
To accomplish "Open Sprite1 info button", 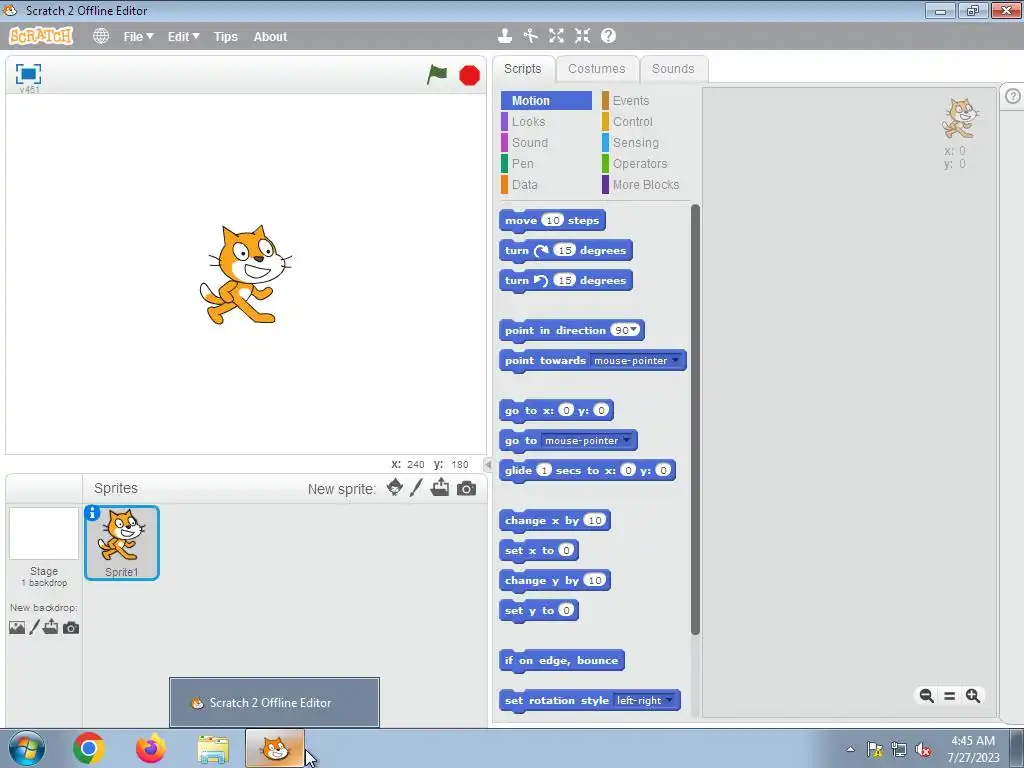I will pos(93,513).
